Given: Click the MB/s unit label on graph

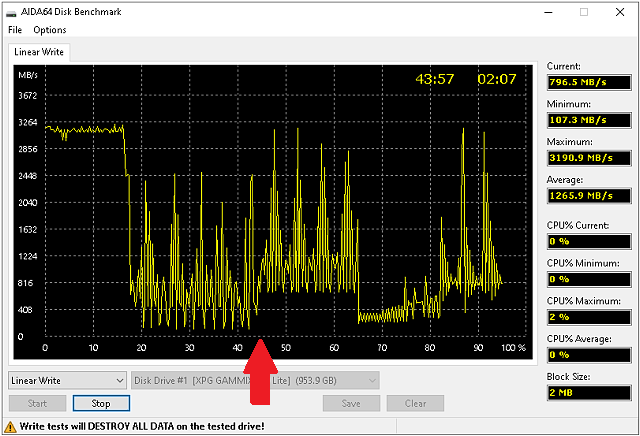Looking at the screenshot, I should coord(28,75).
